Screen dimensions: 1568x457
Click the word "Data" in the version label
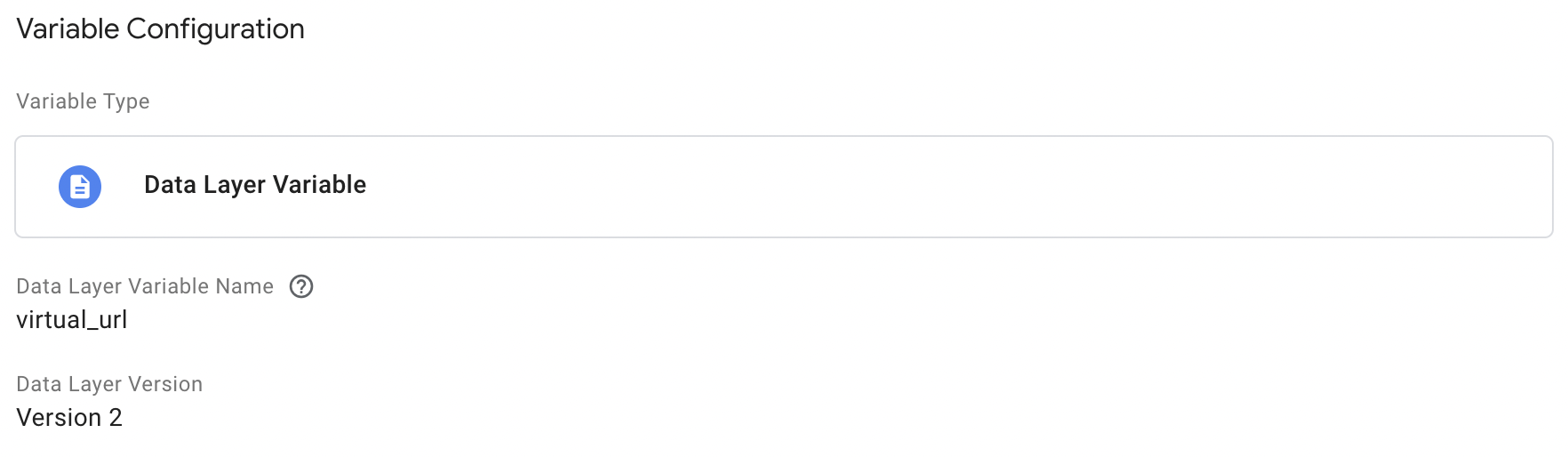click(39, 384)
